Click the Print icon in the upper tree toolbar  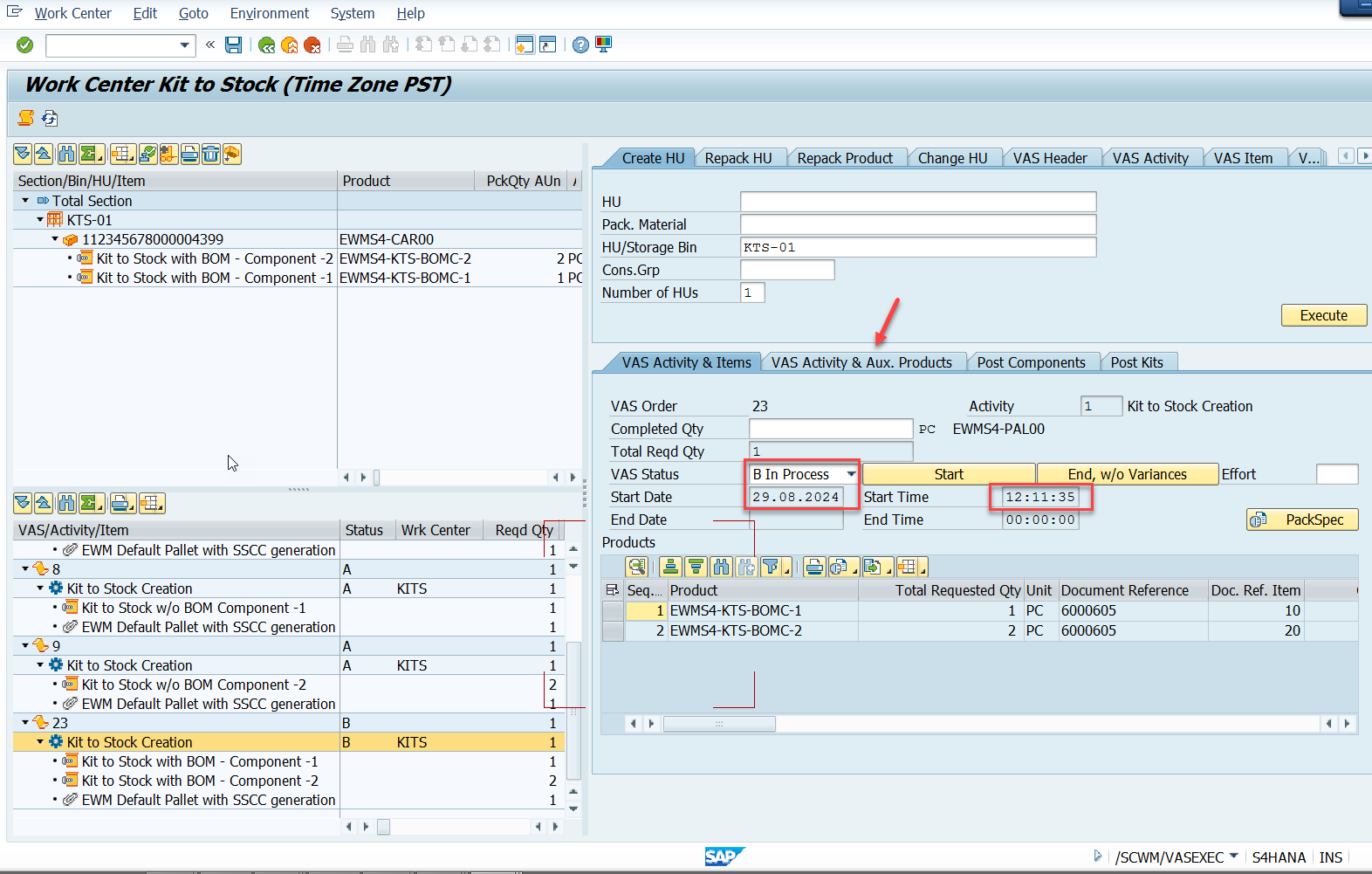(x=190, y=155)
